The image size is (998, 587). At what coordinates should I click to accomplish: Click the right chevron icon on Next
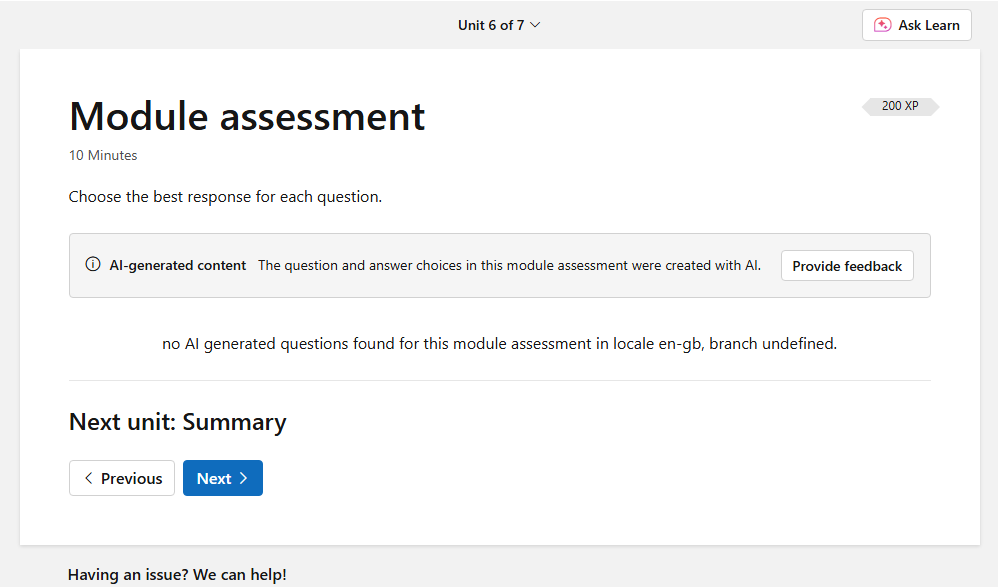point(243,478)
